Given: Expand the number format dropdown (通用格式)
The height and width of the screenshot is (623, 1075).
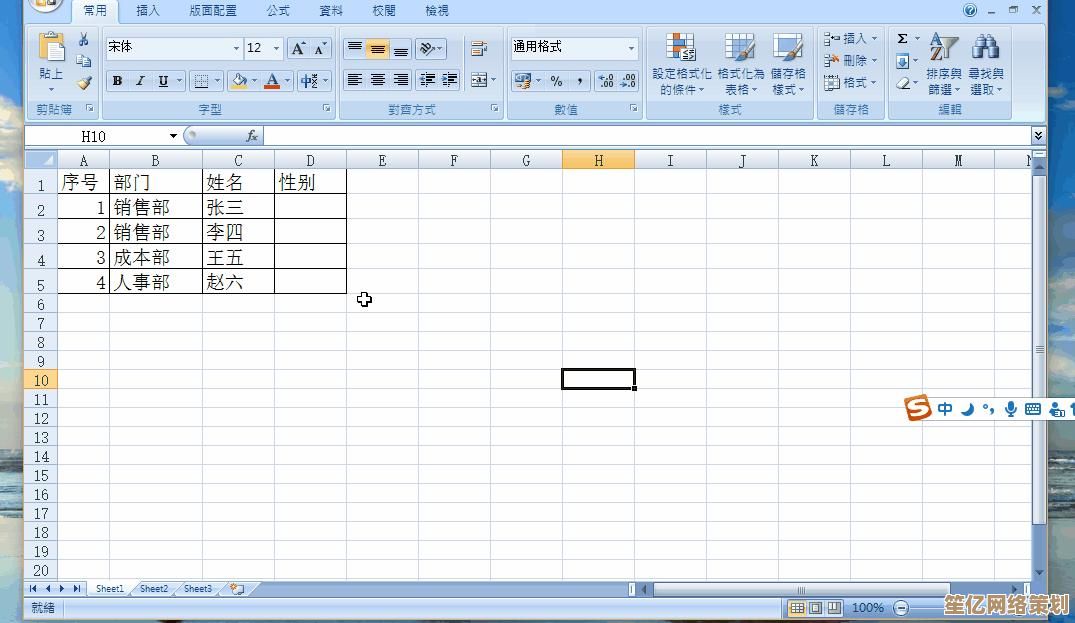Looking at the screenshot, I should 631,48.
